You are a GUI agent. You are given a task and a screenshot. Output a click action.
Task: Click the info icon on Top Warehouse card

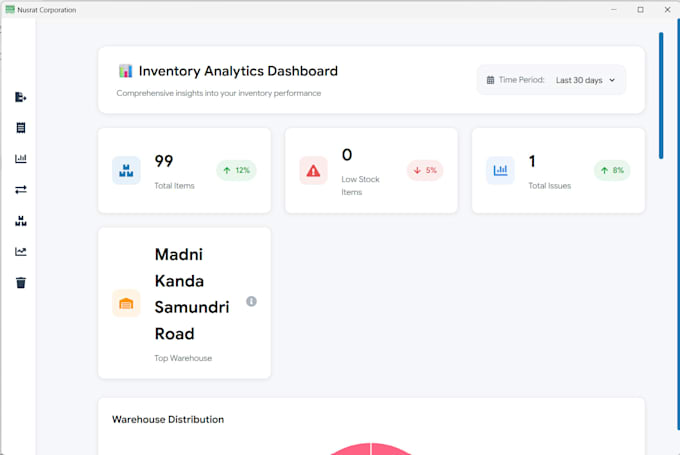(x=251, y=301)
